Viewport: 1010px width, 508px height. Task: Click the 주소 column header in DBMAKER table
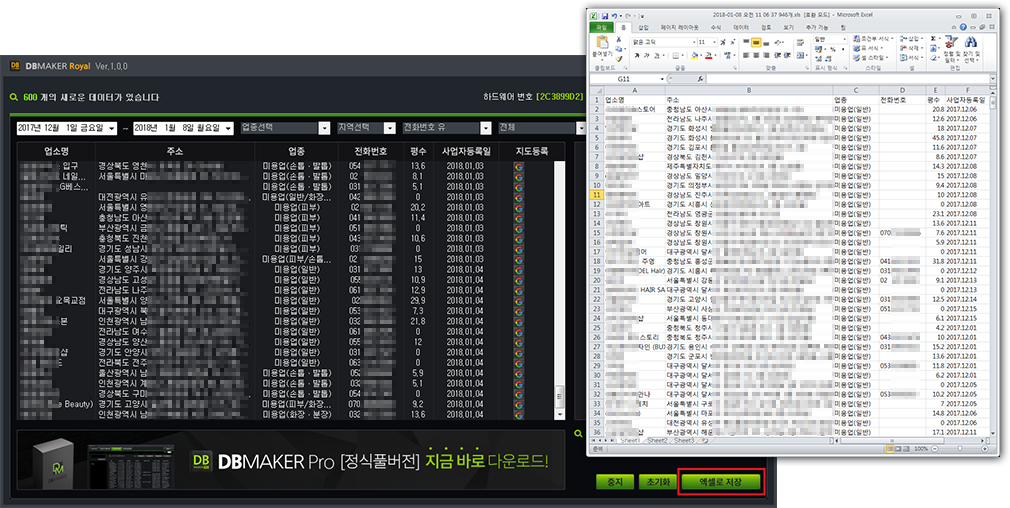(x=175, y=151)
